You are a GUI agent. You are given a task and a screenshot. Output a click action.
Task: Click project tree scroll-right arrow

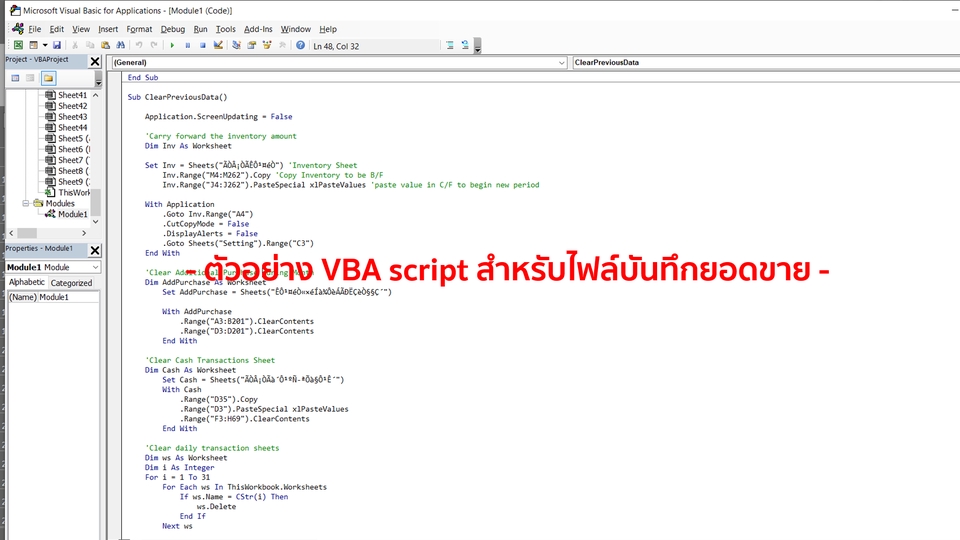[x=84, y=233]
